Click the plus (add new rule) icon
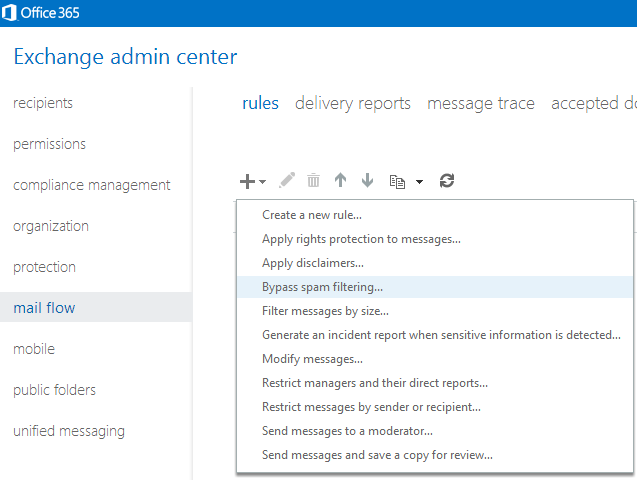Viewport: 637px width, 480px height. click(247, 181)
